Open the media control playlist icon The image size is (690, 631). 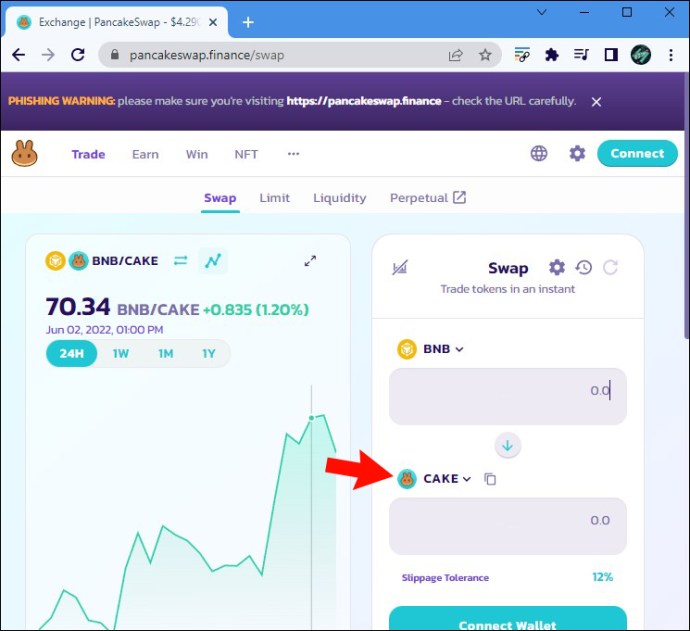tap(581, 55)
